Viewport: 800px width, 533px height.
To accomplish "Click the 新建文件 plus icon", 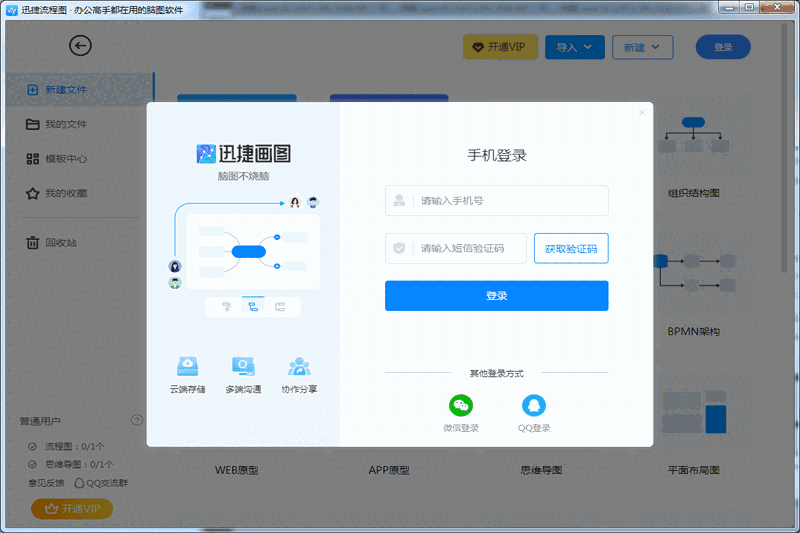I will pos(33,90).
